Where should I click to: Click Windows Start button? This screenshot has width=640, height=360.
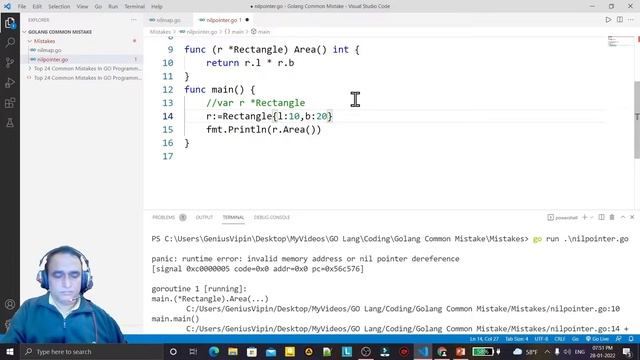coord(9,351)
